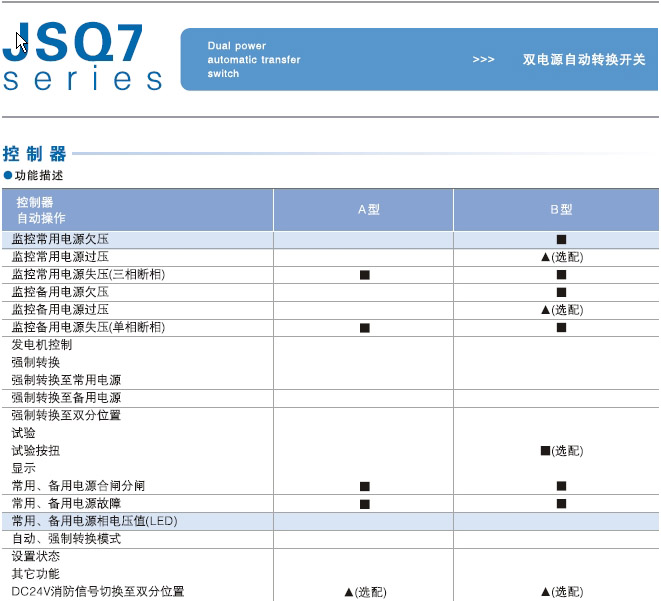Viewport: 661px width, 601px height.
Task: Click the B型 square mark for 合闸分闸 row
Action: (561, 486)
